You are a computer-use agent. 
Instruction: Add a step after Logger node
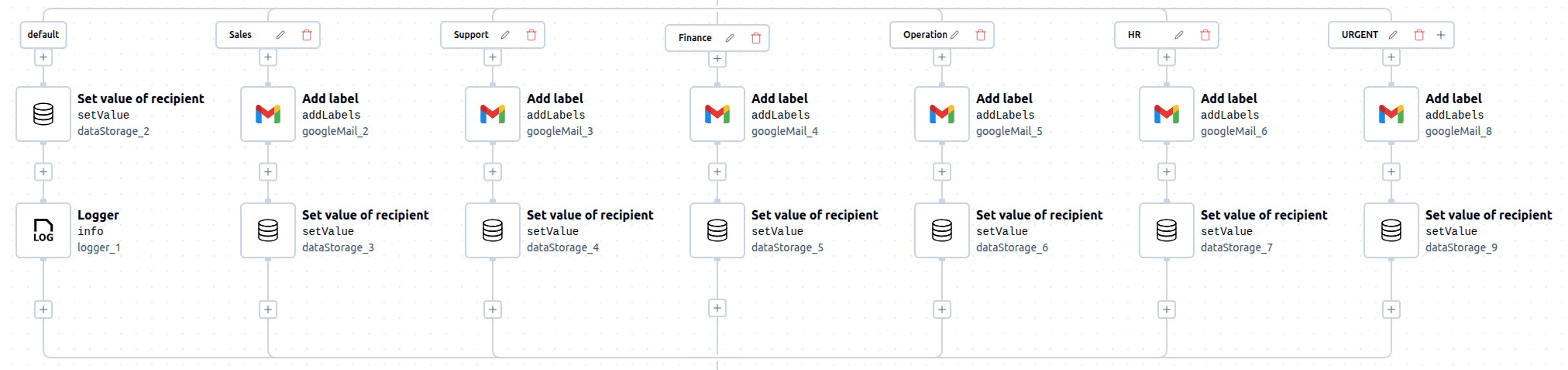point(43,309)
